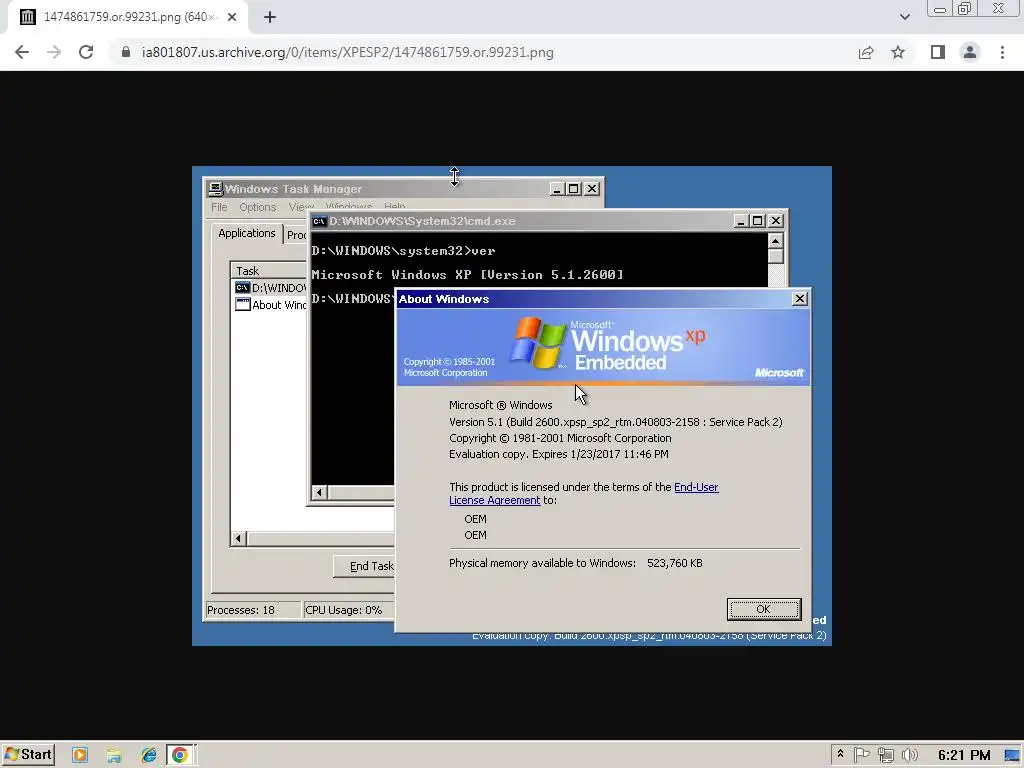
Task: Go back to the previous page
Action: point(22,52)
